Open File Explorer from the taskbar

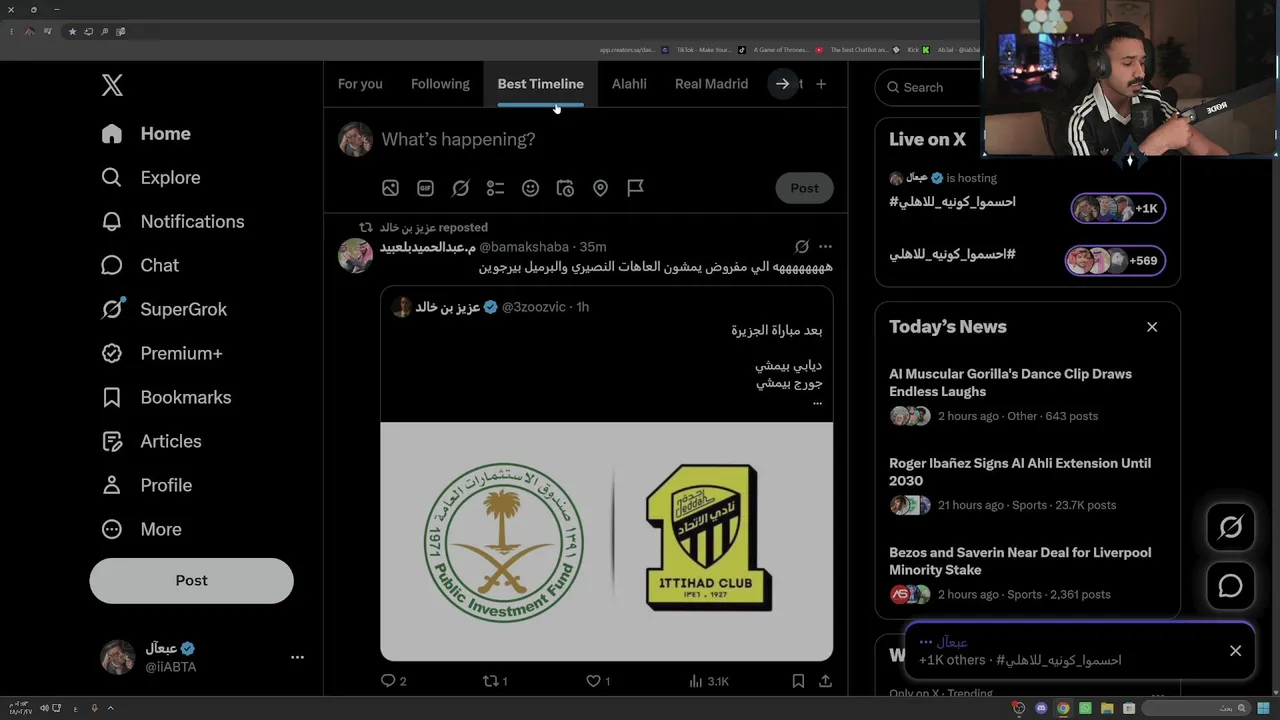pos(1107,709)
